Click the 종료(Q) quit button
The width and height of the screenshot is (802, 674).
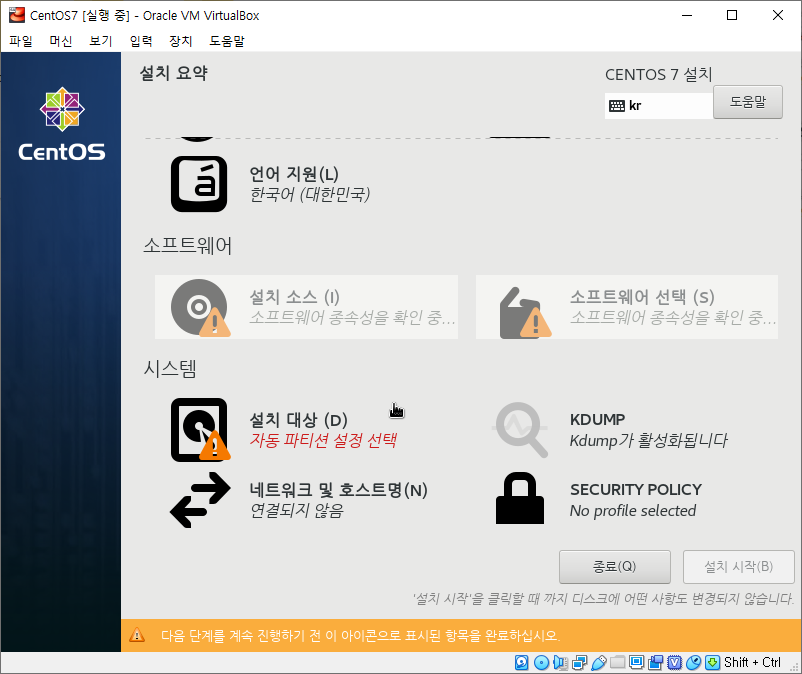(615, 567)
